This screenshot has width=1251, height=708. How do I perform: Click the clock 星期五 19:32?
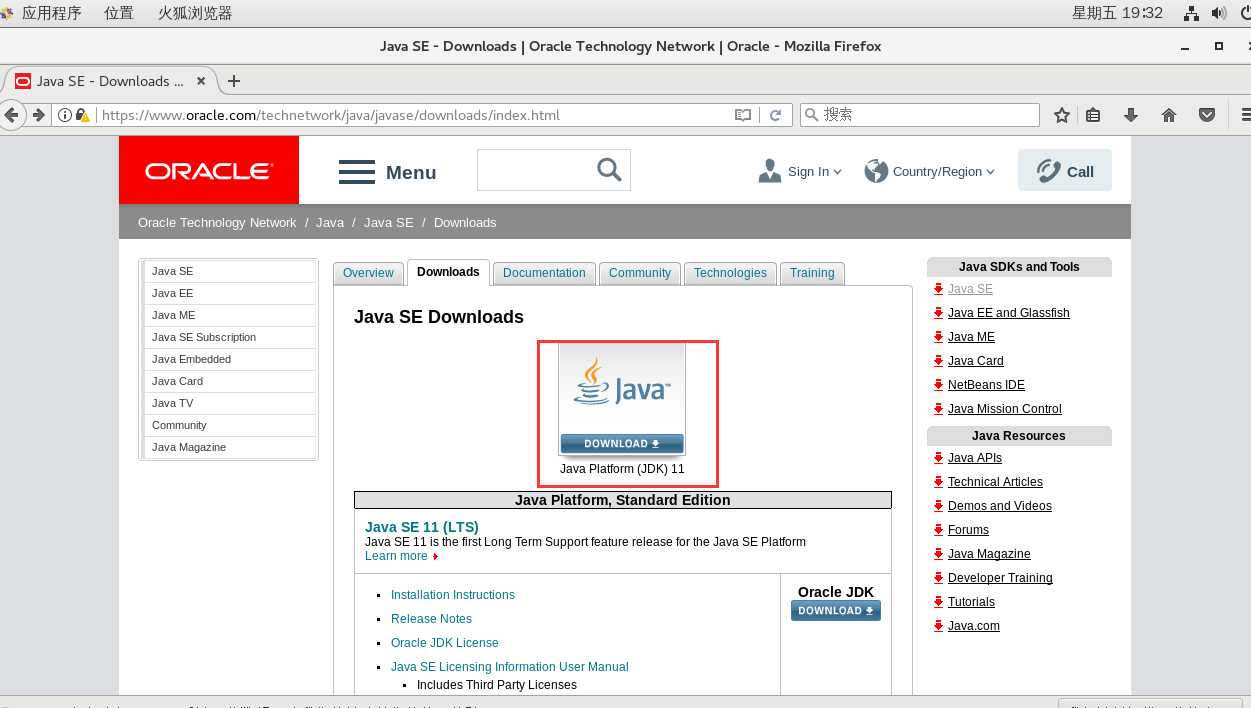coord(1118,13)
